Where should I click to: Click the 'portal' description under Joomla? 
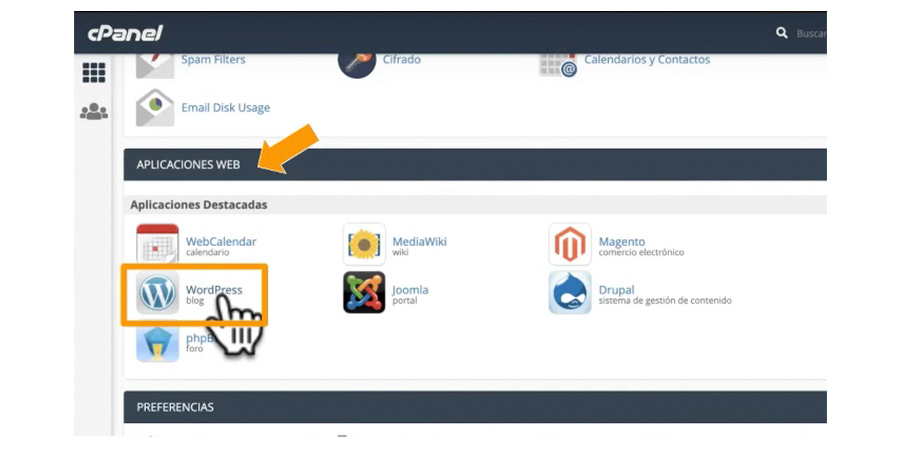click(x=405, y=300)
